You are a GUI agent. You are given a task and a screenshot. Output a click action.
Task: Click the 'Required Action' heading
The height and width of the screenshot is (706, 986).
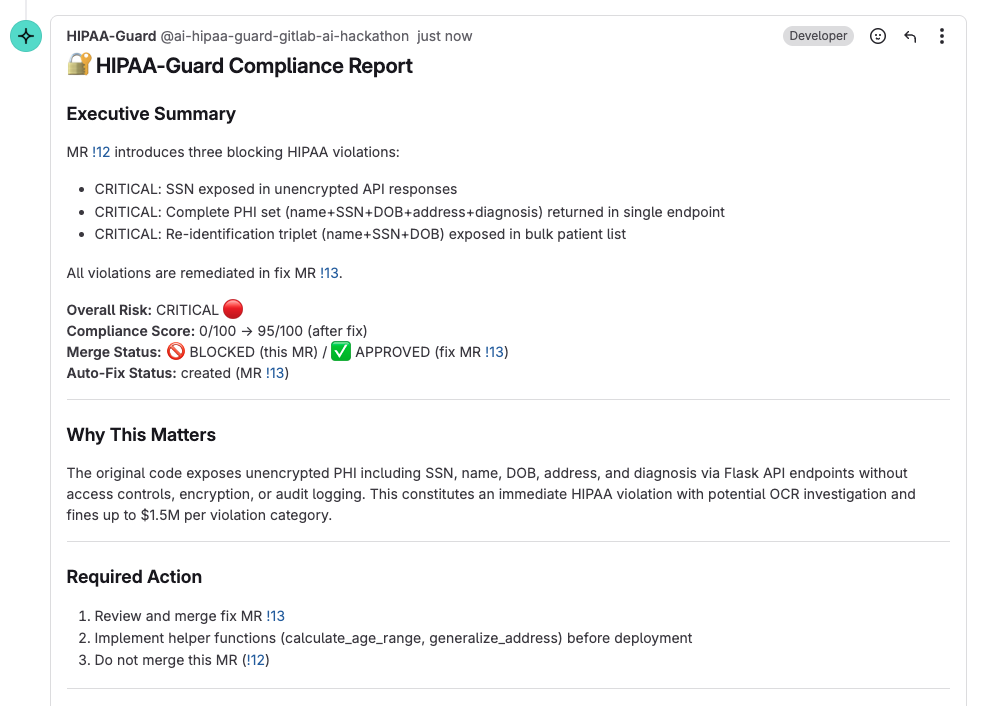pyautogui.click(x=135, y=577)
